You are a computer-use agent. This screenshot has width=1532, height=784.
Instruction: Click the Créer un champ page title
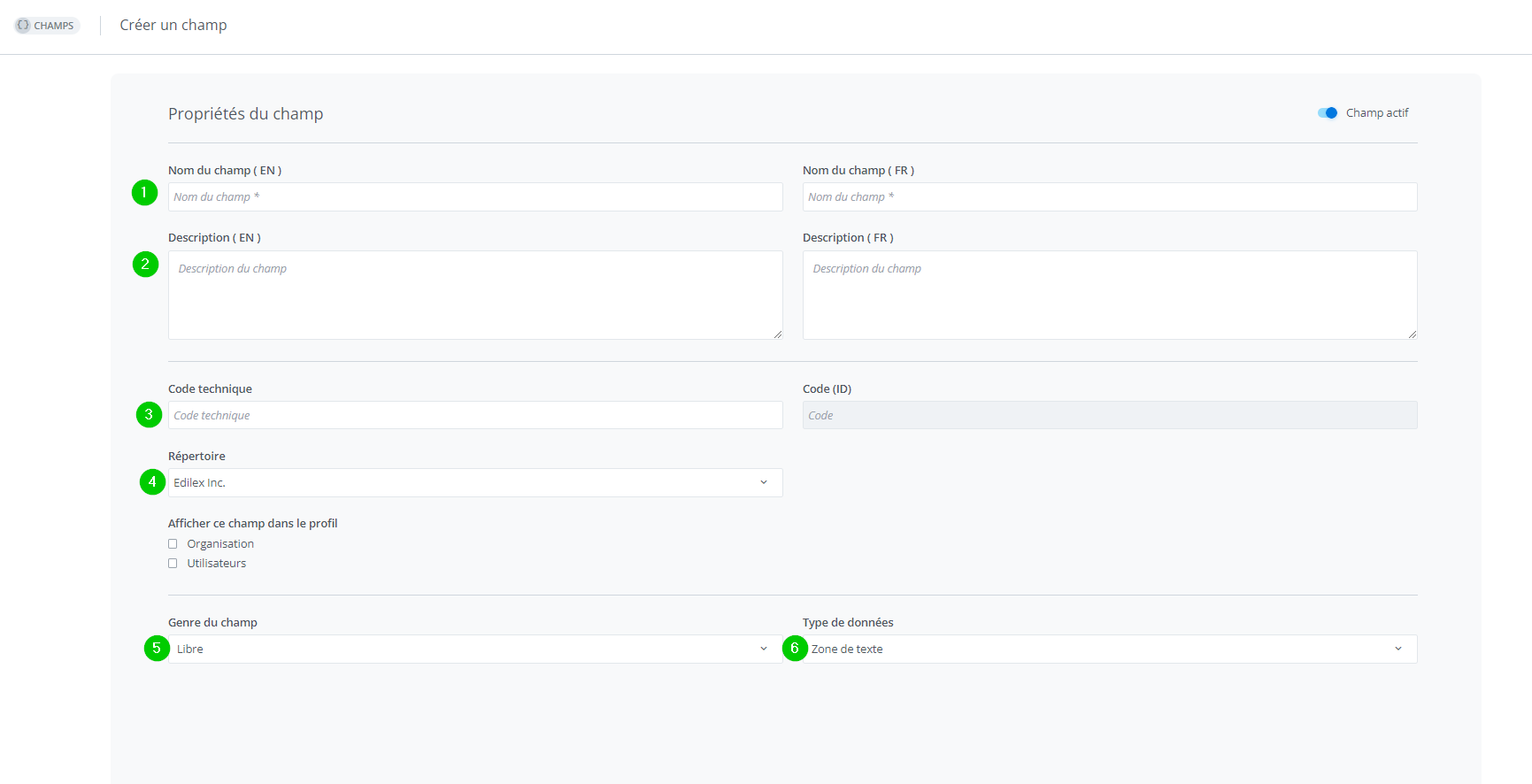[x=173, y=26]
